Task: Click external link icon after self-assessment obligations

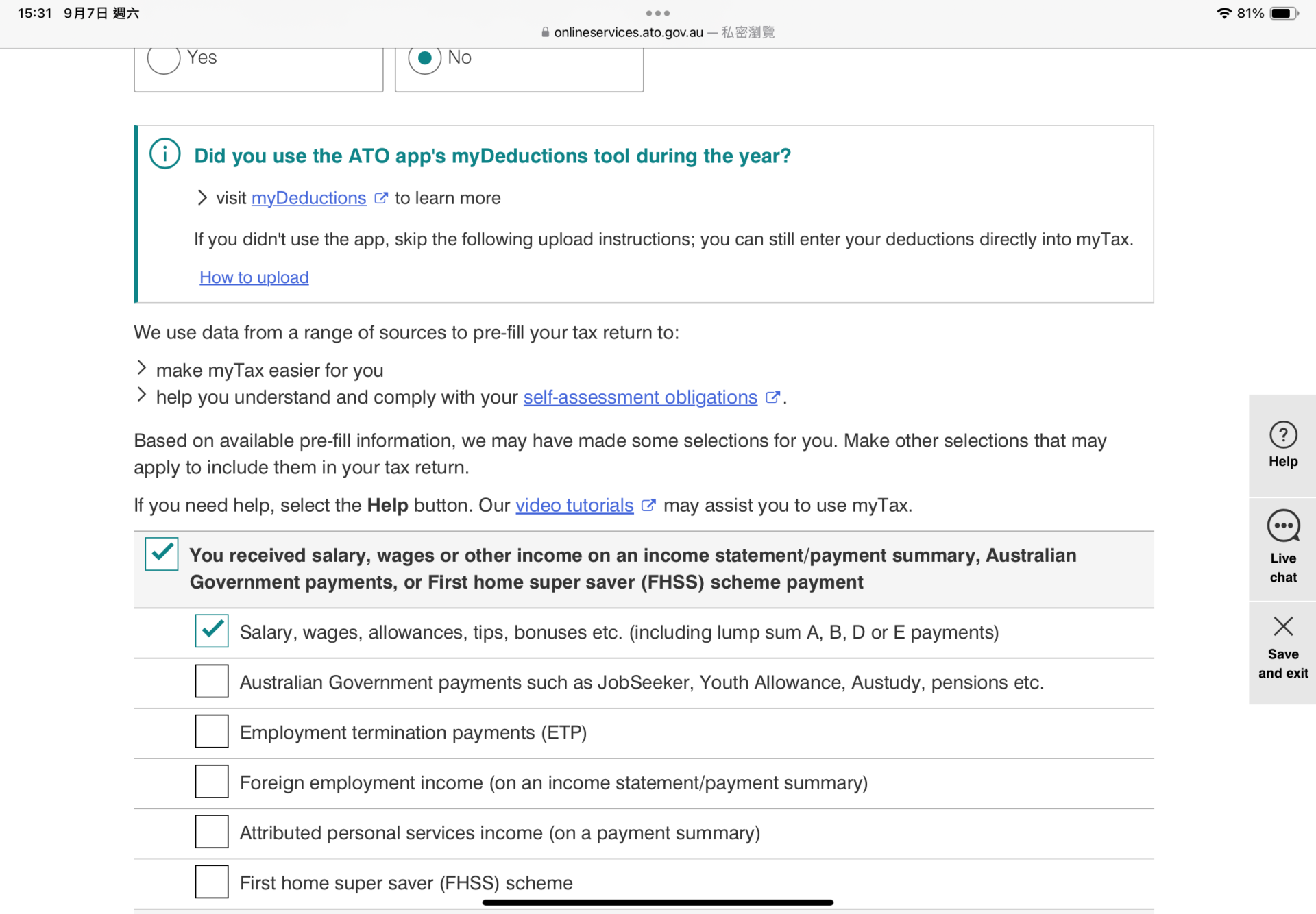Action: (x=772, y=397)
